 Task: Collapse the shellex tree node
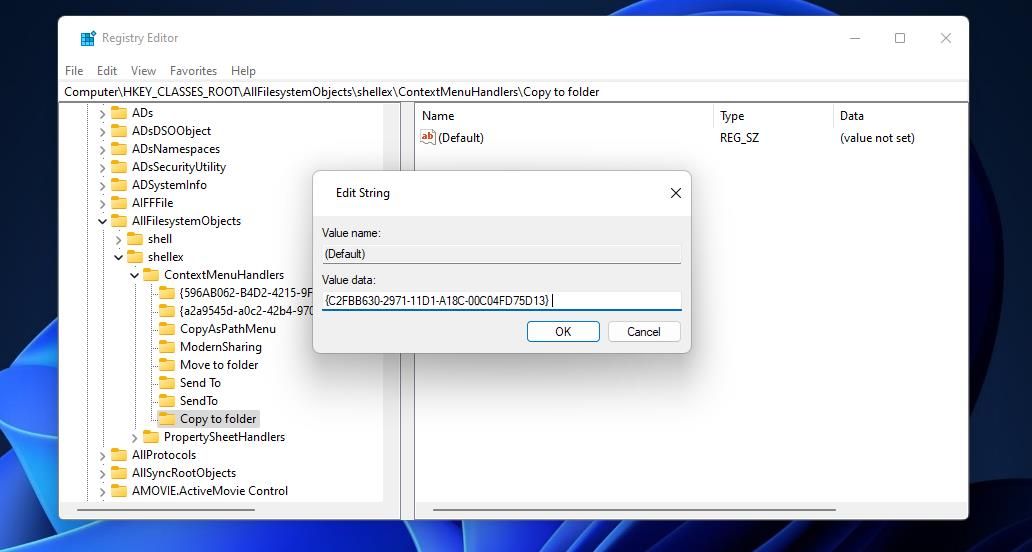pyautogui.click(x=118, y=257)
